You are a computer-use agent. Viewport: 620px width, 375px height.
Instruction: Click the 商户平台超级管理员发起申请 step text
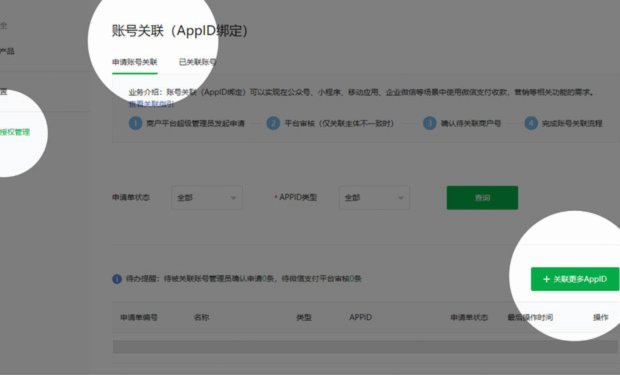pos(195,123)
